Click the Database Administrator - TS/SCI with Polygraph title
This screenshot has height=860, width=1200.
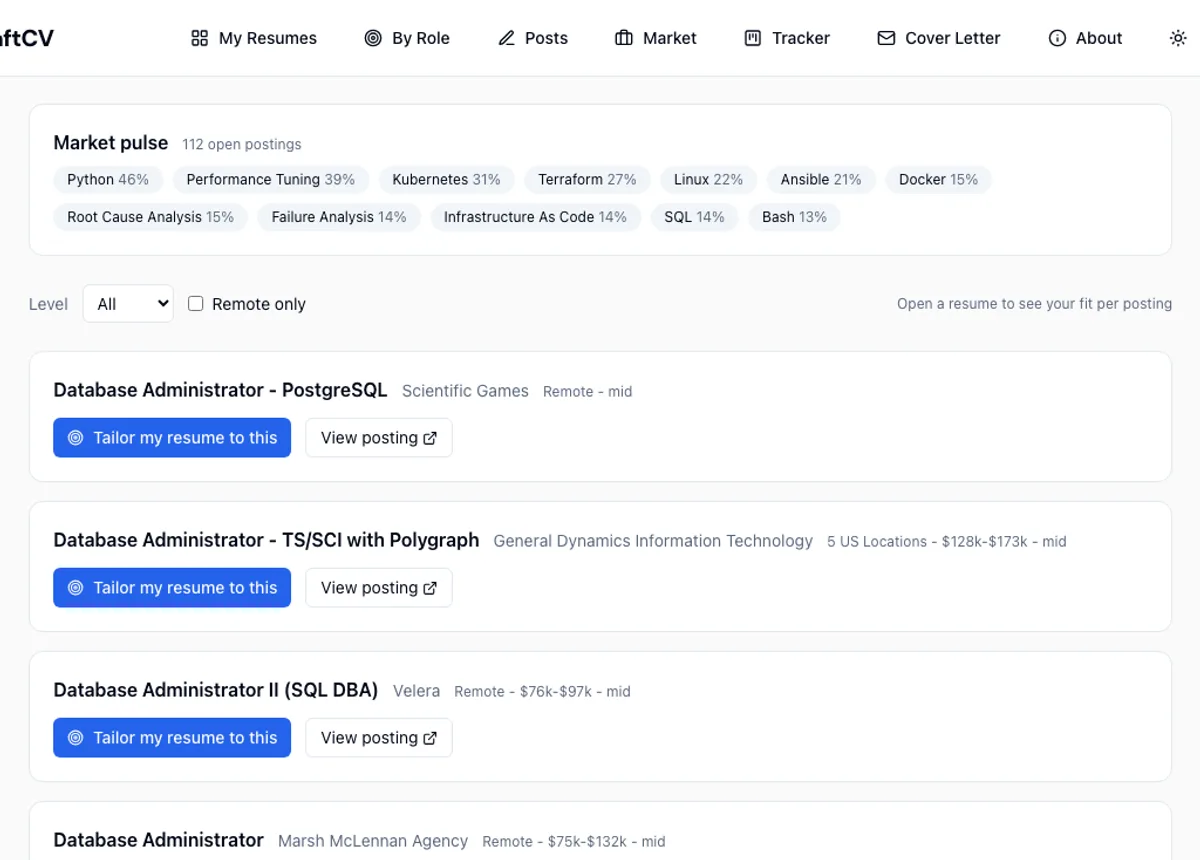point(266,540)
